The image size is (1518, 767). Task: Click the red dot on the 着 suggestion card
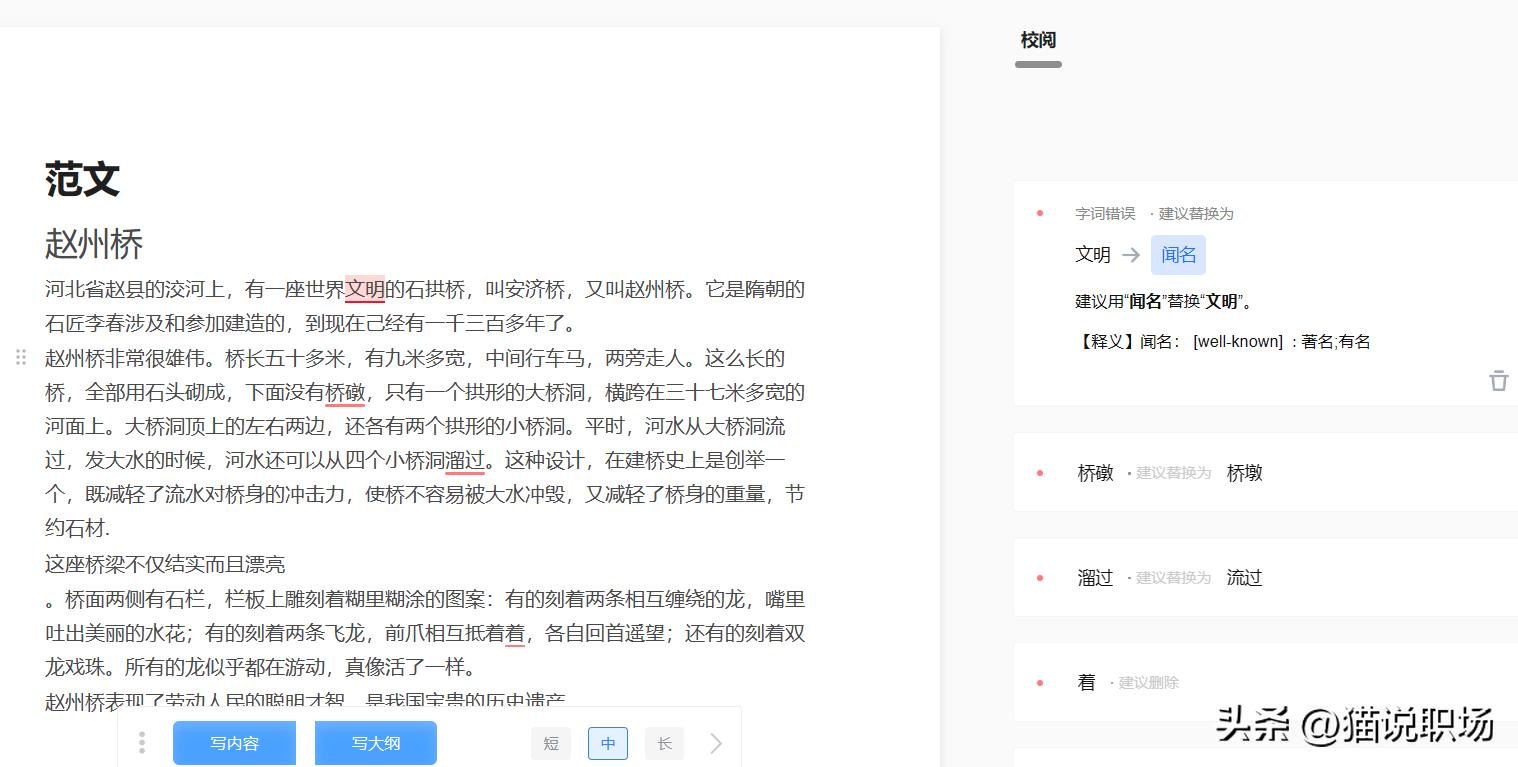(1040, 681)
